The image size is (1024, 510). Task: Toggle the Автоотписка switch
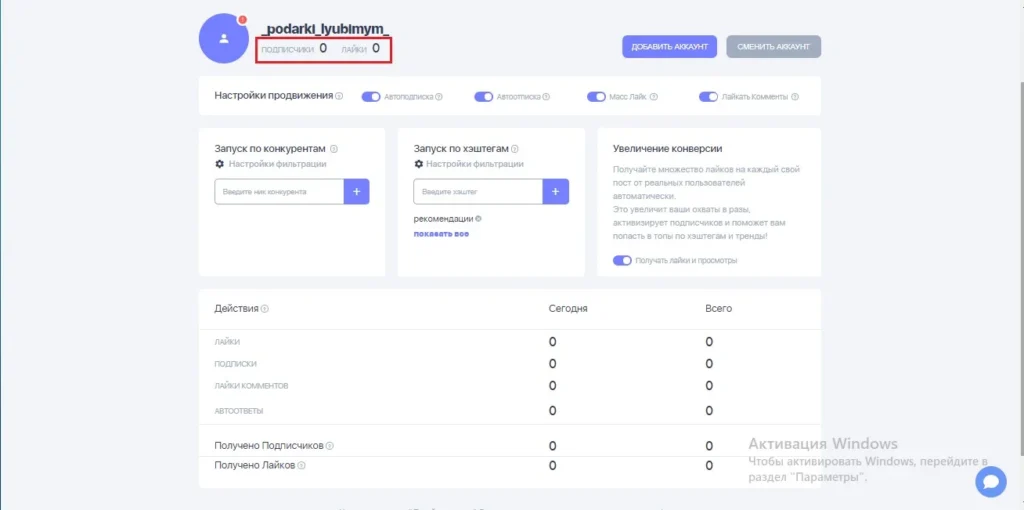coord(484,97)
